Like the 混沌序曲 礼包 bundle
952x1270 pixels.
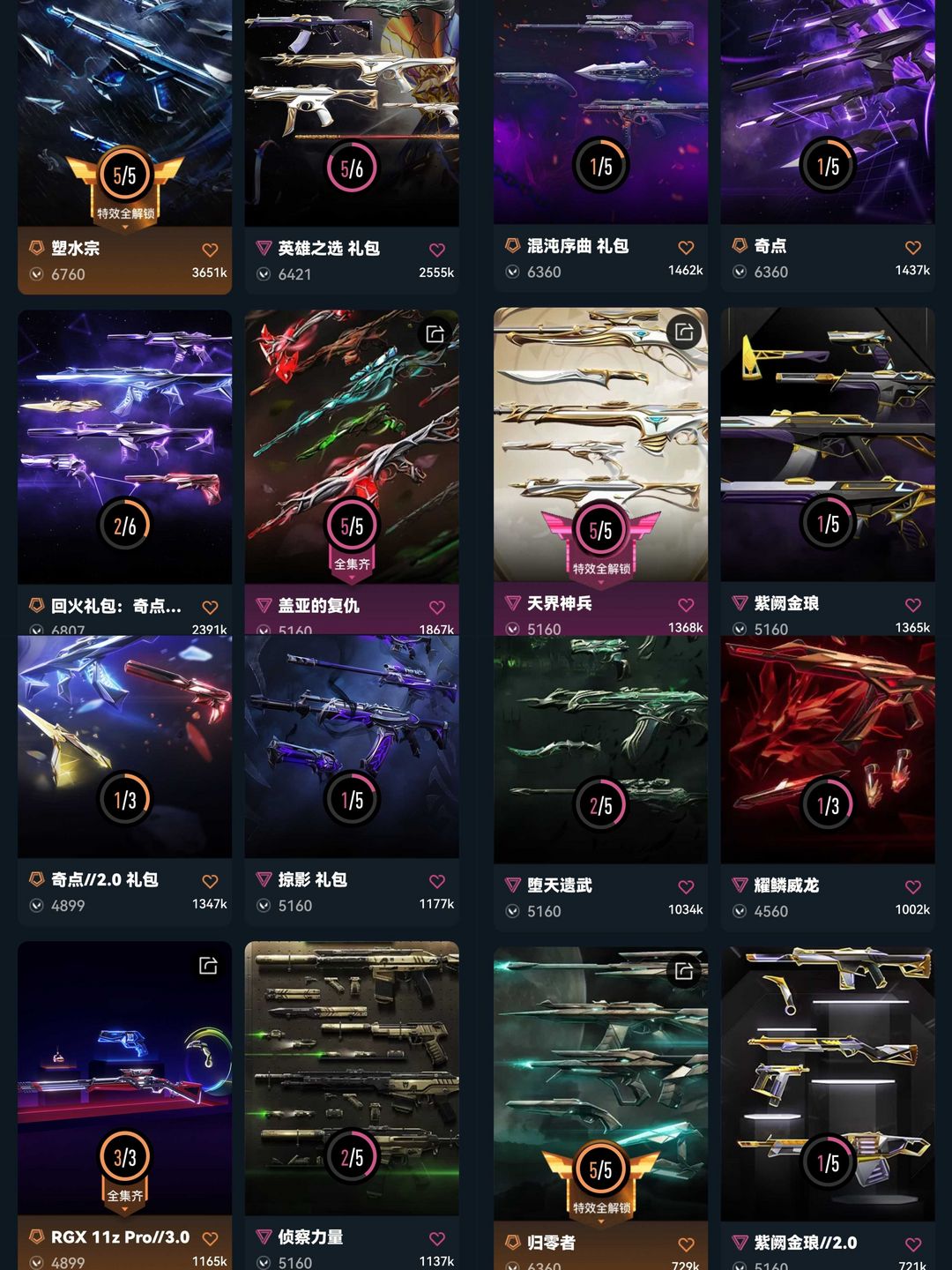(686, 248)
